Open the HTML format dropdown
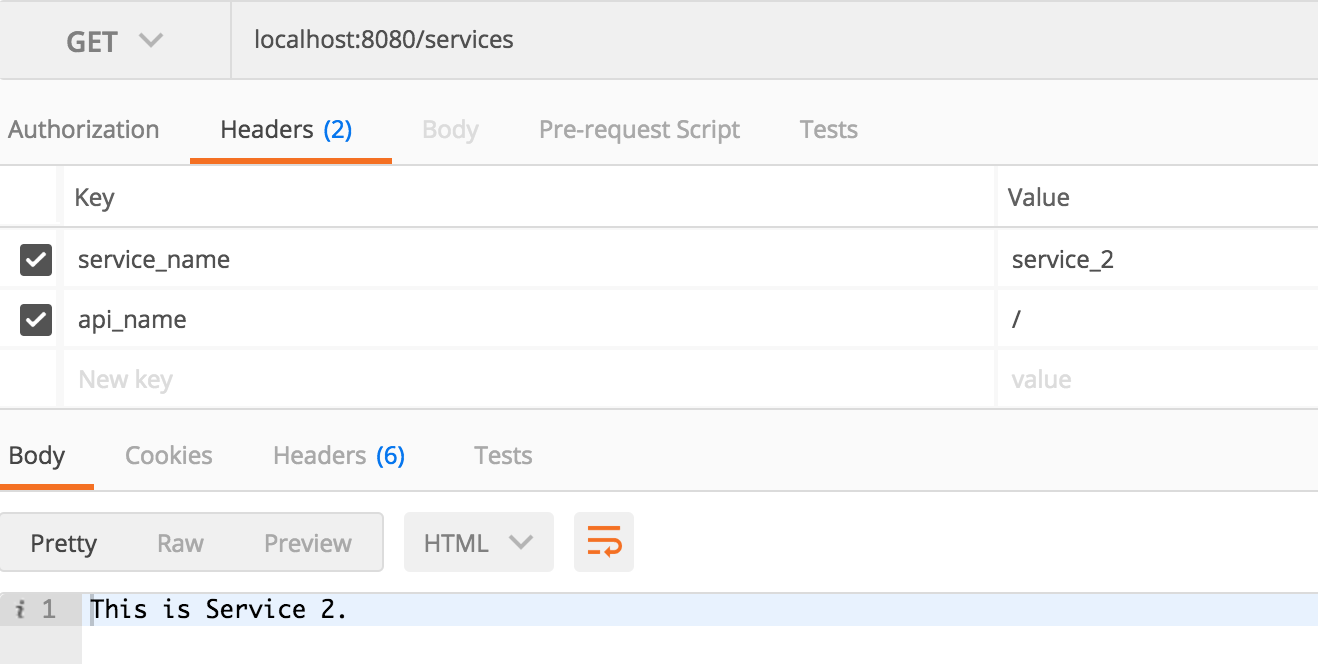This screenshot has width=1318, height=664. click(478, 543)
